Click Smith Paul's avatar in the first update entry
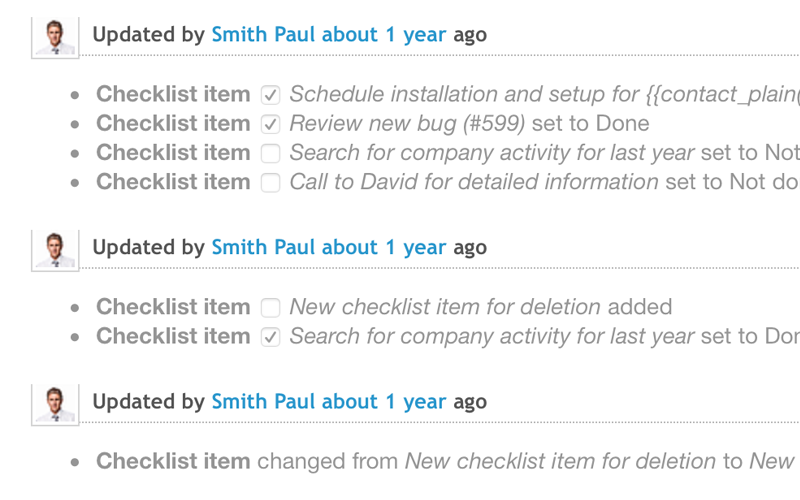Screen dimensions: 800x500 (55, 37)
